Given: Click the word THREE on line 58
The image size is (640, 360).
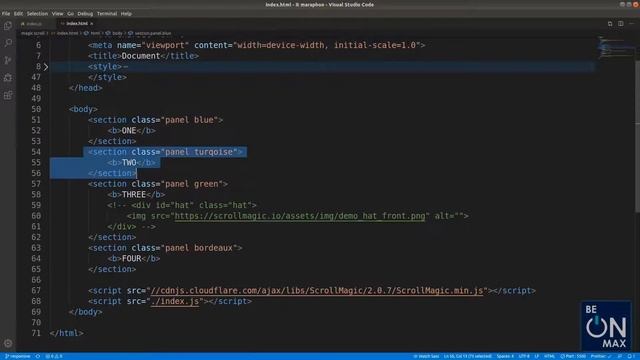Looking at the screenshot, I should pos(133,195).
